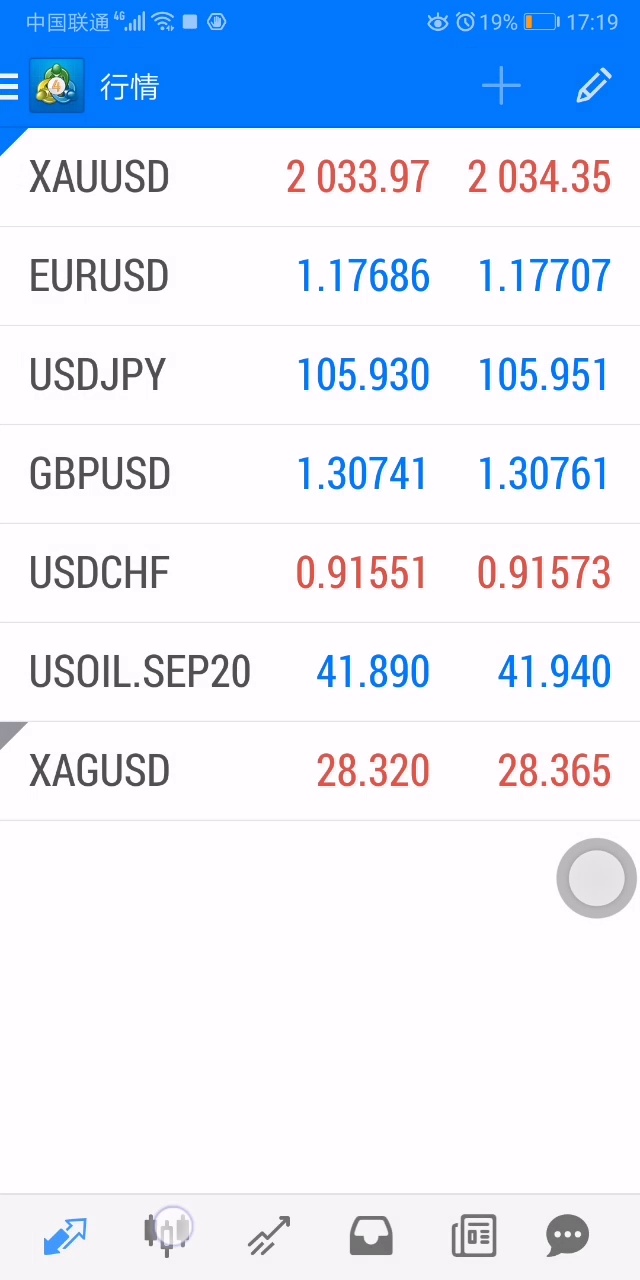Tap the battery indicator in status bar
The width and height of the screenshot is (640, 1280).
point(541,22)
